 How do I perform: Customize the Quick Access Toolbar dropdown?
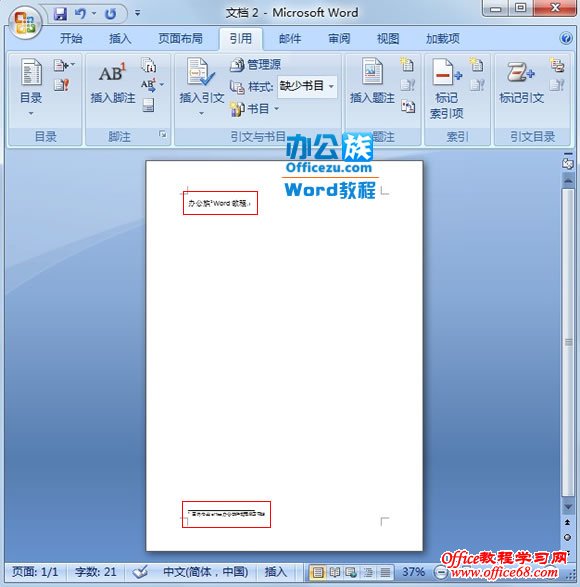[138, 13]
